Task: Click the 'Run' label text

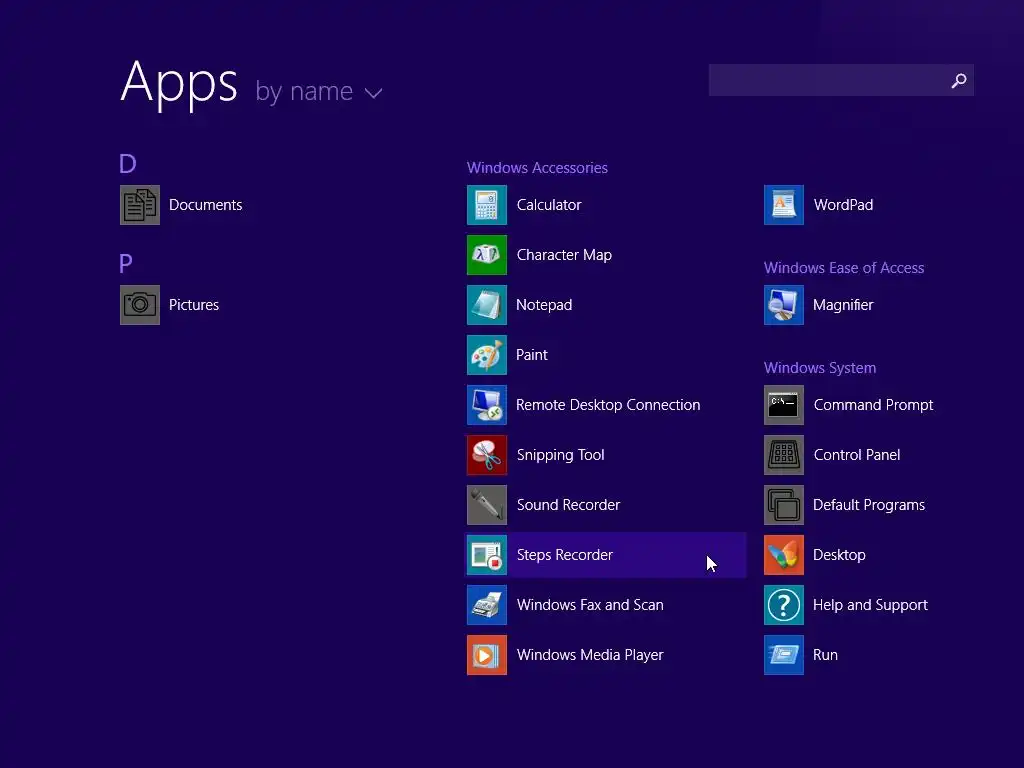Action: pos(825,655)
